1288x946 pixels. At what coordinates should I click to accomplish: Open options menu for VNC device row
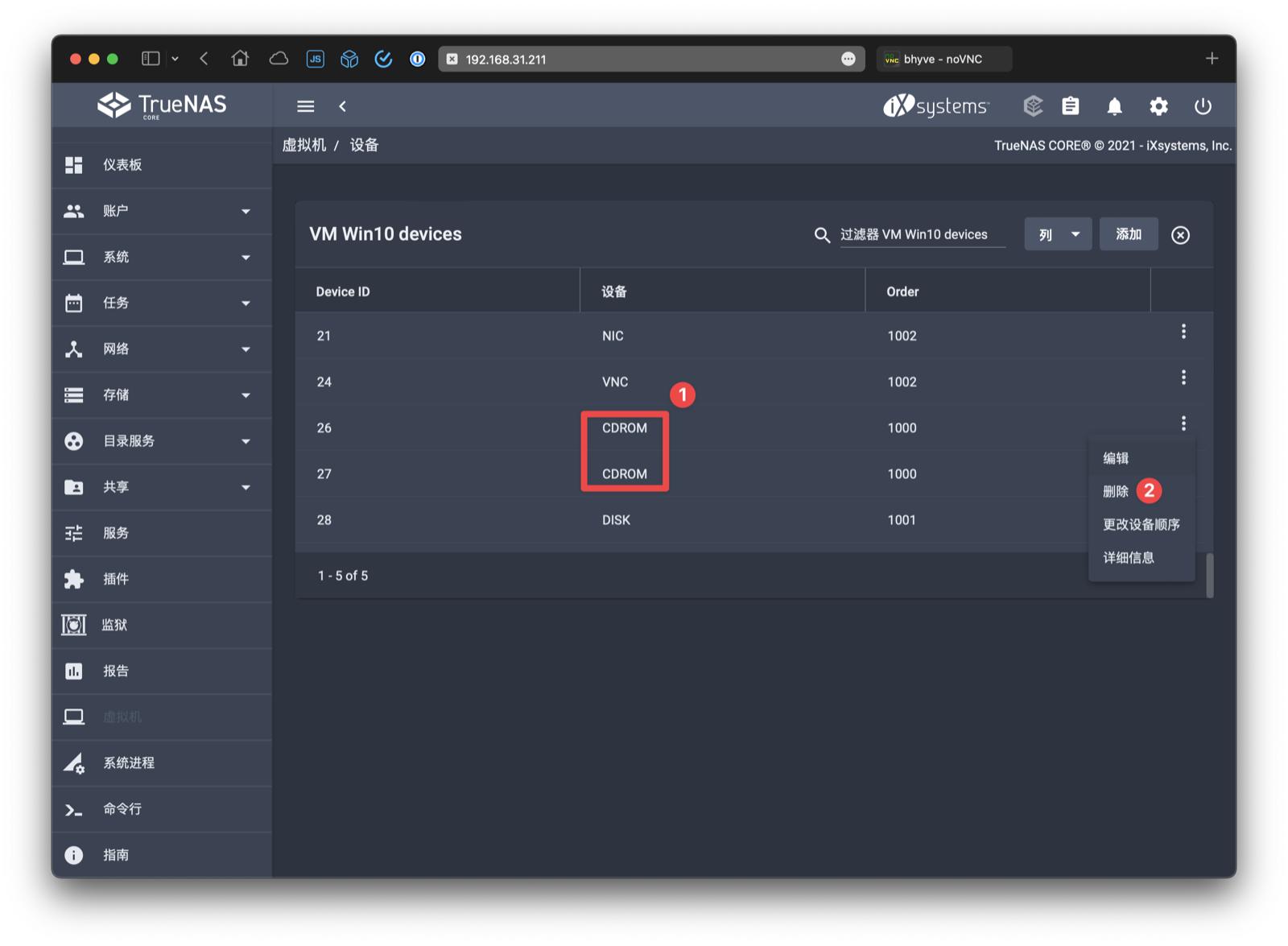click(1183, 378)
